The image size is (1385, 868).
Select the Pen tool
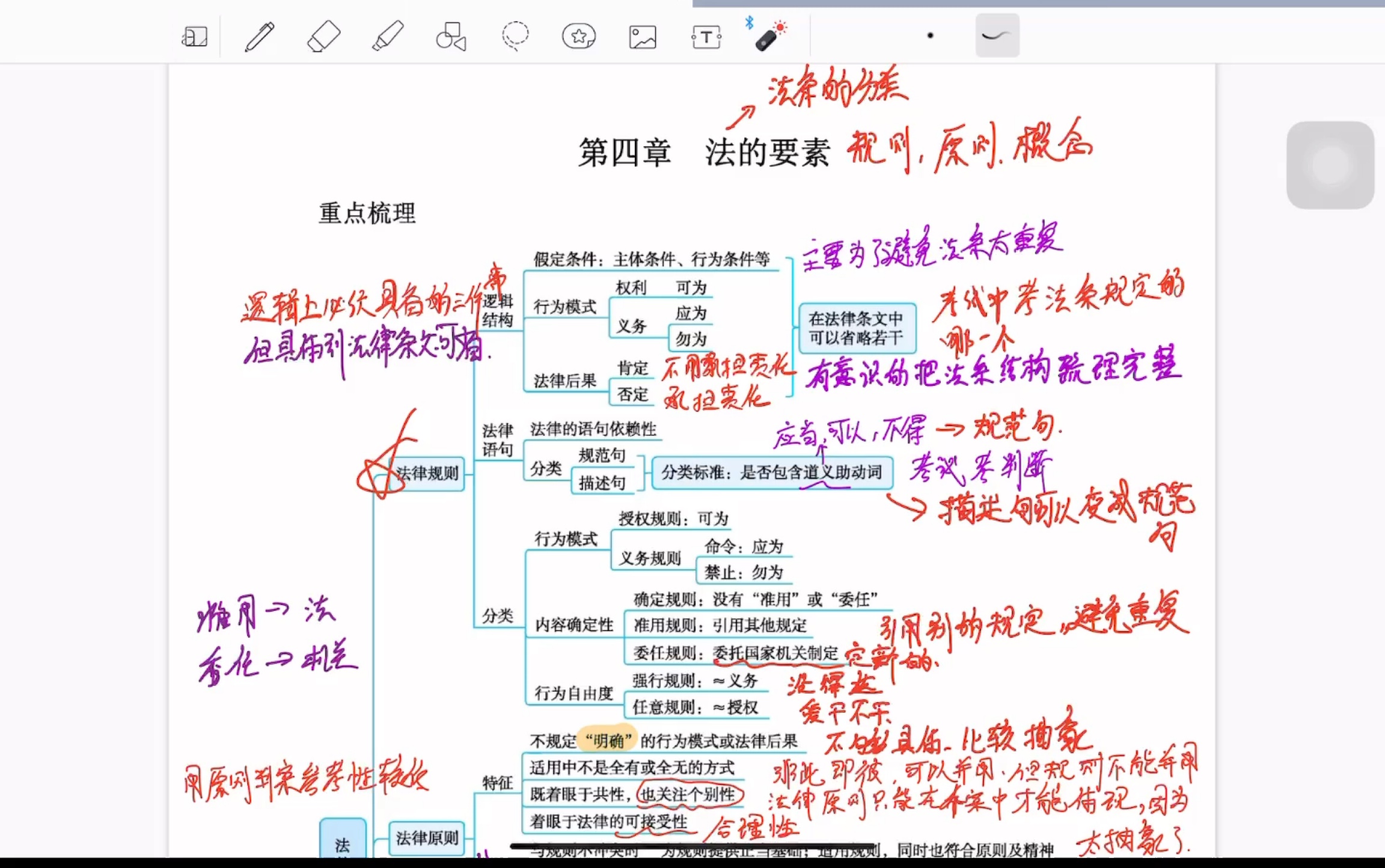click(x=260, y=37)
